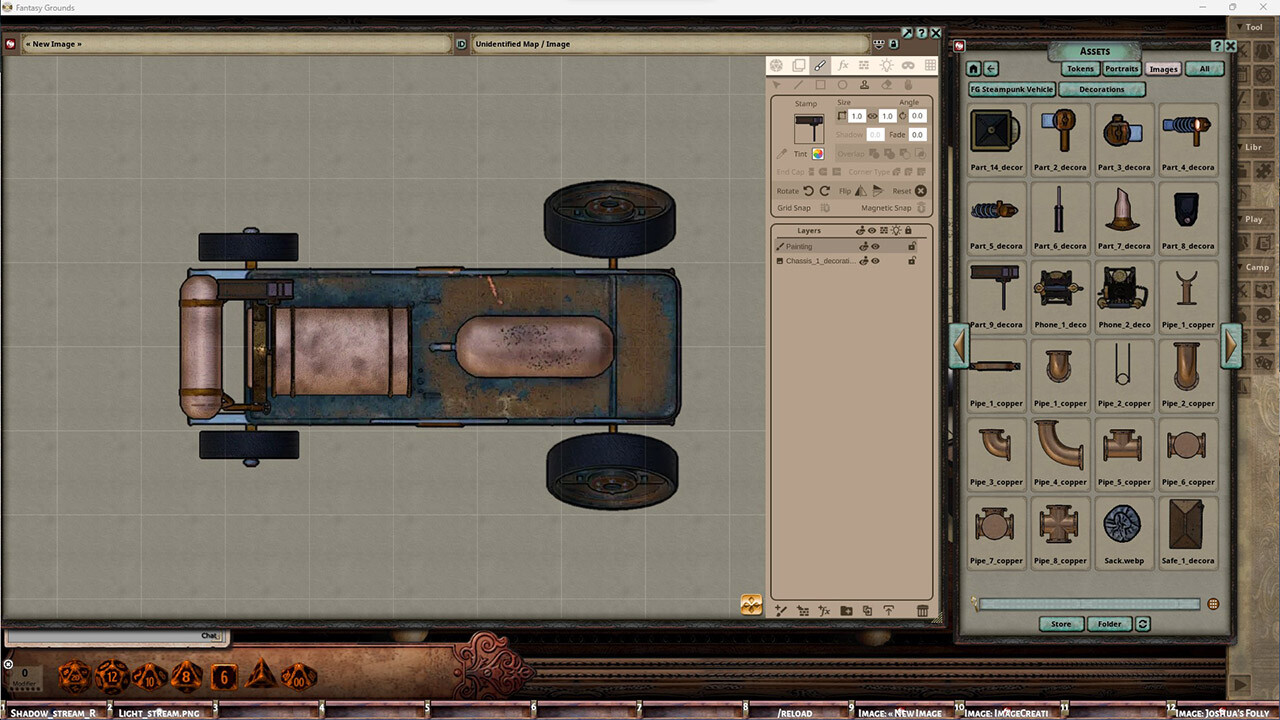Go to previous assets page arrow

(x=959, y=345)
